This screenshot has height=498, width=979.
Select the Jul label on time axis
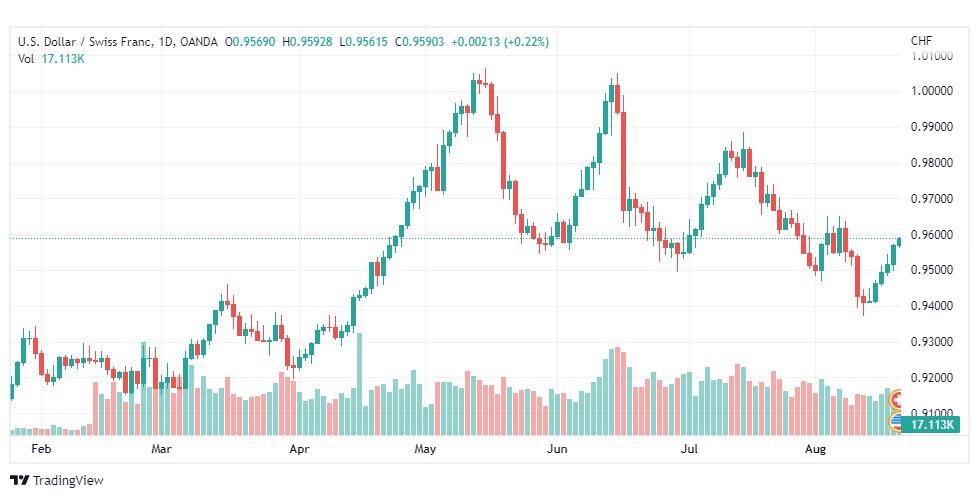[x=689, y=449]
